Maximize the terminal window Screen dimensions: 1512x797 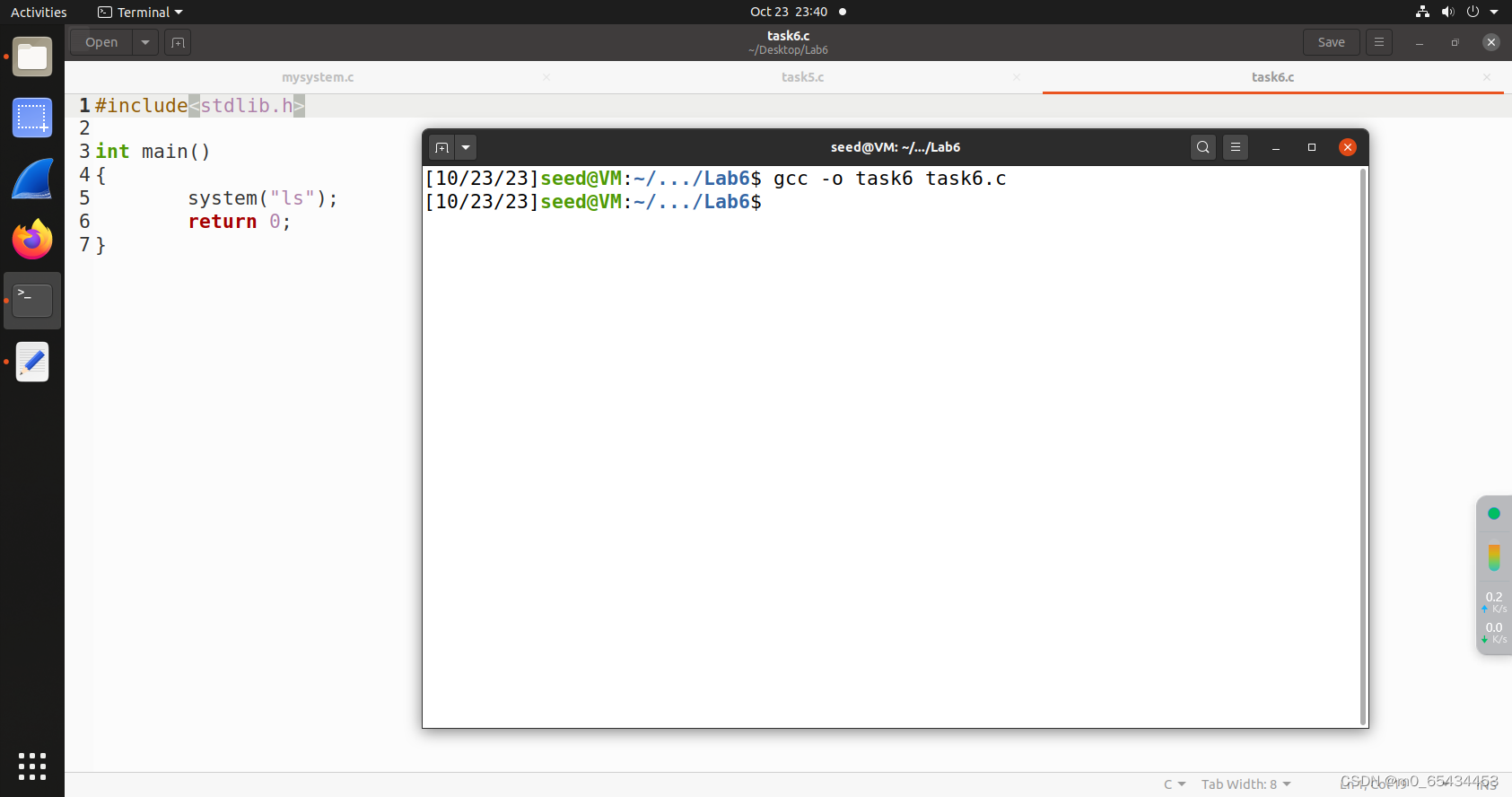tap(1312, 147)
